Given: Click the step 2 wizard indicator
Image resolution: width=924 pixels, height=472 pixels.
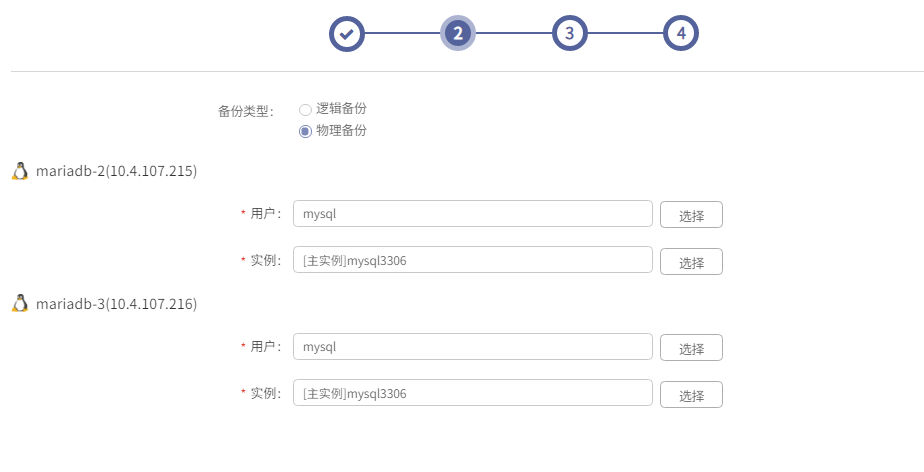Looking at the screenshot, I should [458, 34].
